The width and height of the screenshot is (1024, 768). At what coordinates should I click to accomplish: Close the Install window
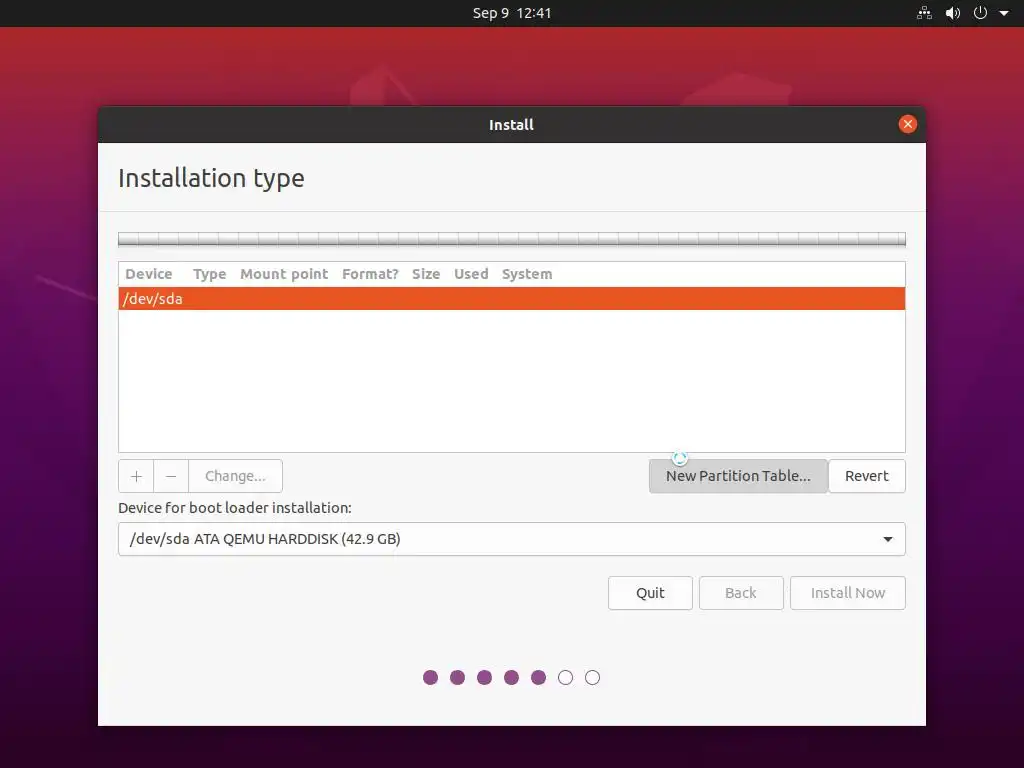907,124
